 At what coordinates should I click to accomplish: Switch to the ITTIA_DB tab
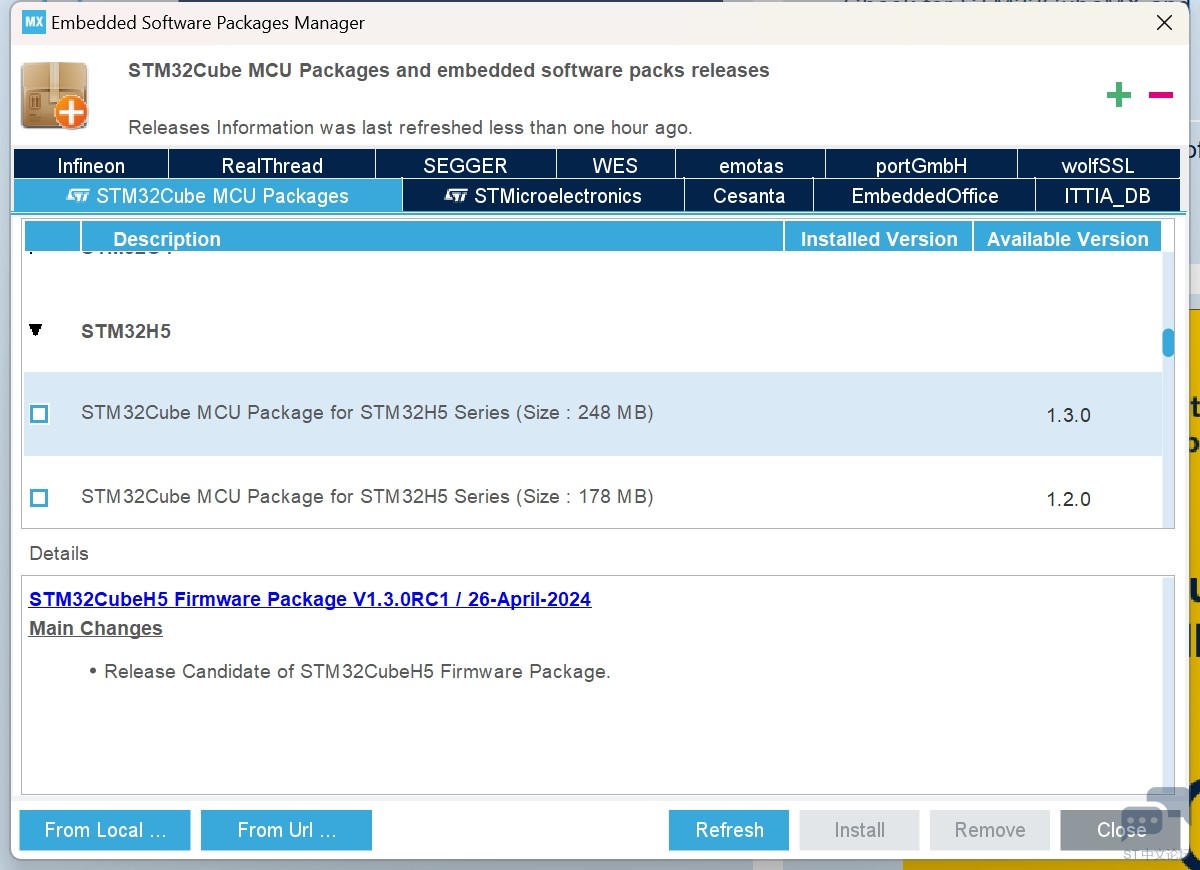[x=1107, y=195]
